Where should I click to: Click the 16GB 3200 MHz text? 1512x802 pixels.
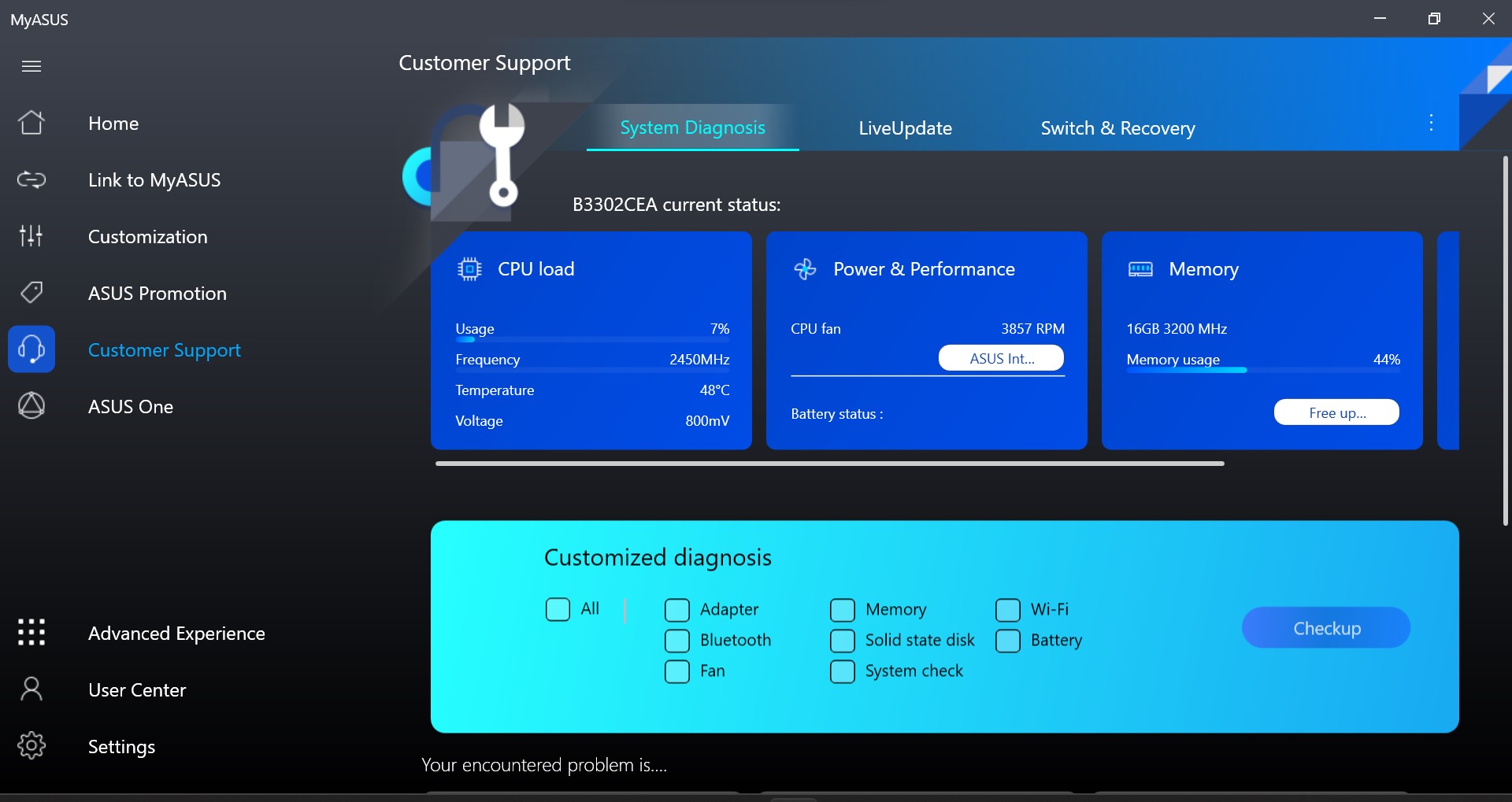tap(1177, 329)
